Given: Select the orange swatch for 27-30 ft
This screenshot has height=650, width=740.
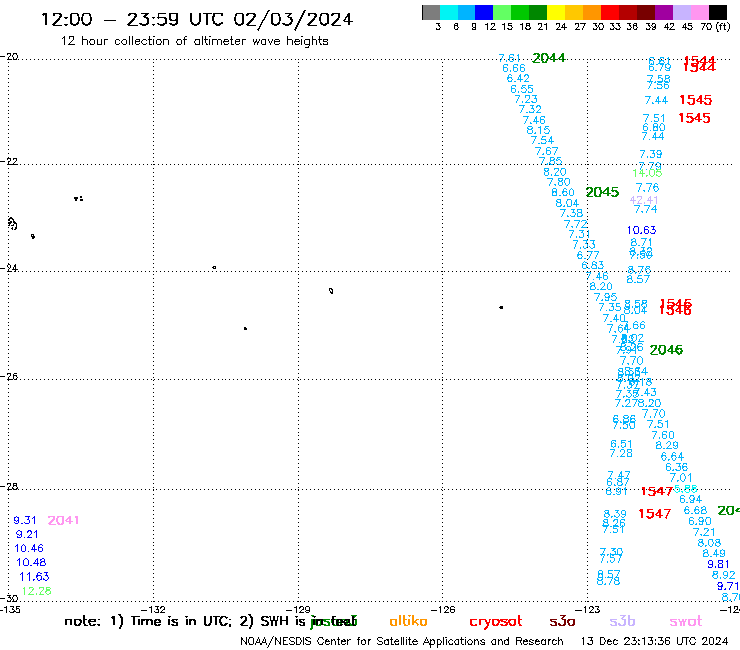Looking at the screenshot, I should 591,12.
